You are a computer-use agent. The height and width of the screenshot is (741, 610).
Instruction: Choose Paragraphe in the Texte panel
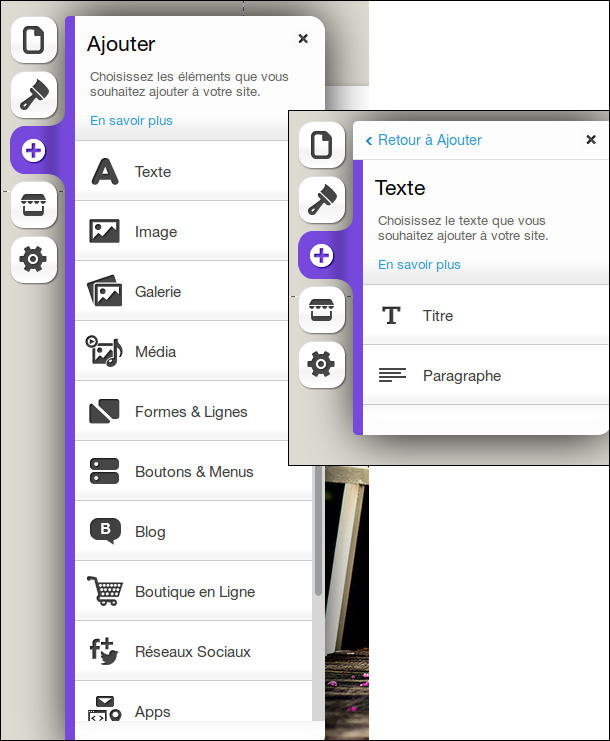pyautogui.click(x=461, y=376)
